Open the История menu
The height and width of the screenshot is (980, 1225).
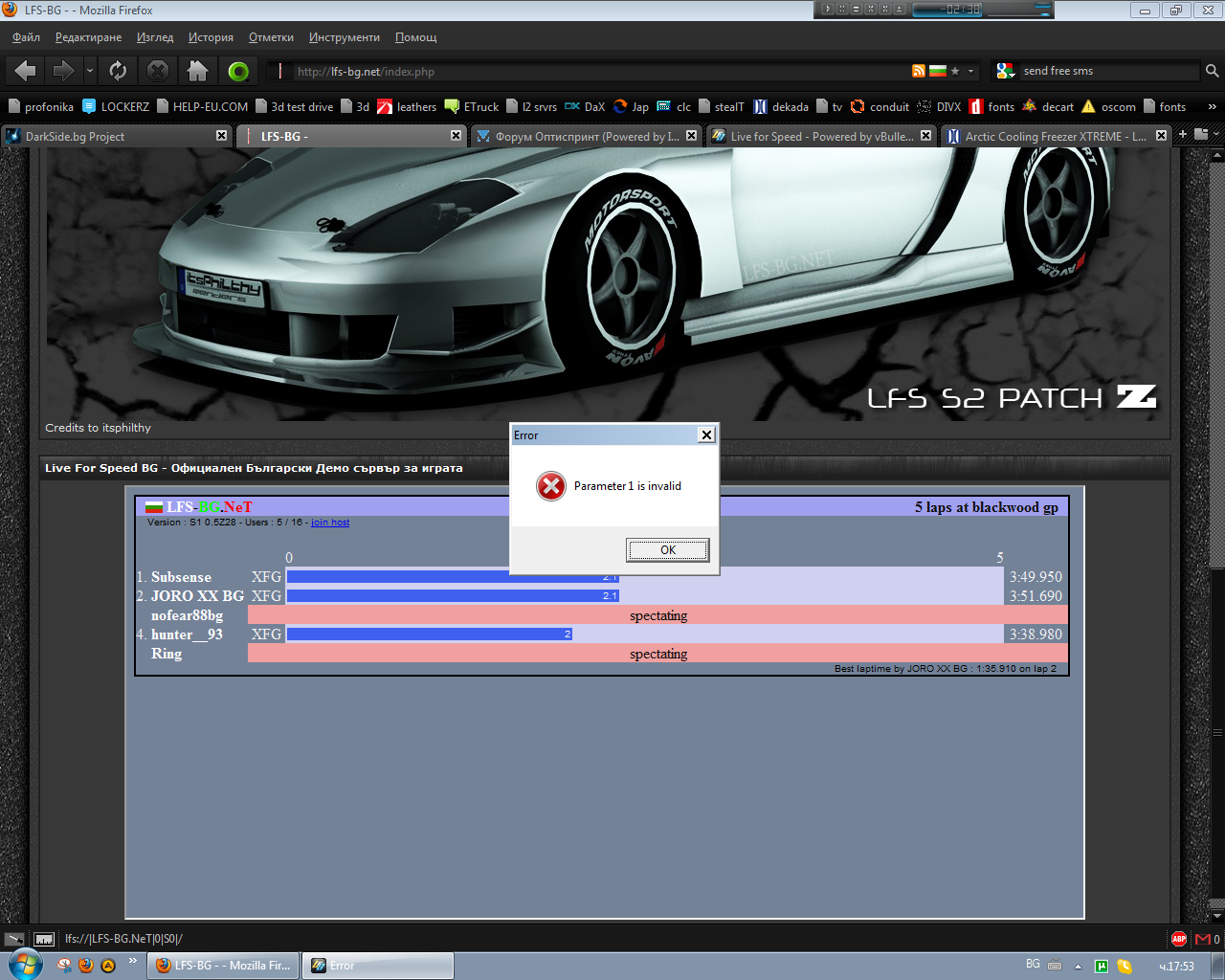[211, 37]
